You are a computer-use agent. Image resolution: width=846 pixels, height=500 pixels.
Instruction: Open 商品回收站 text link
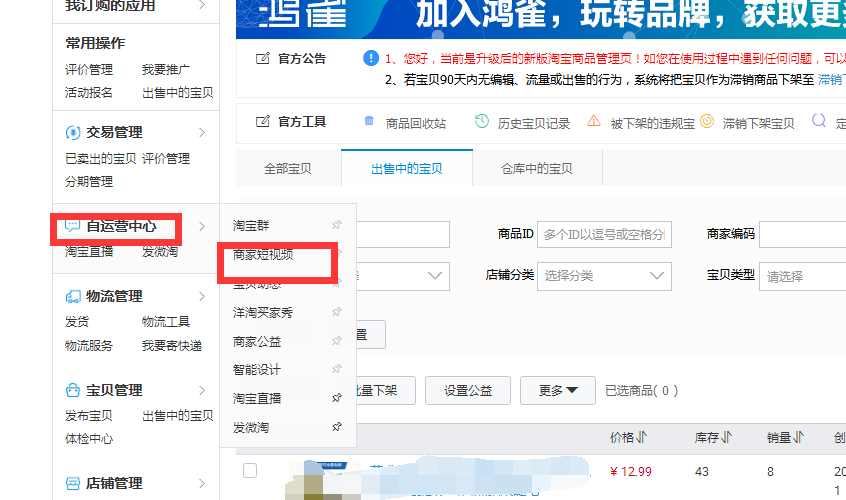point(416,124)
